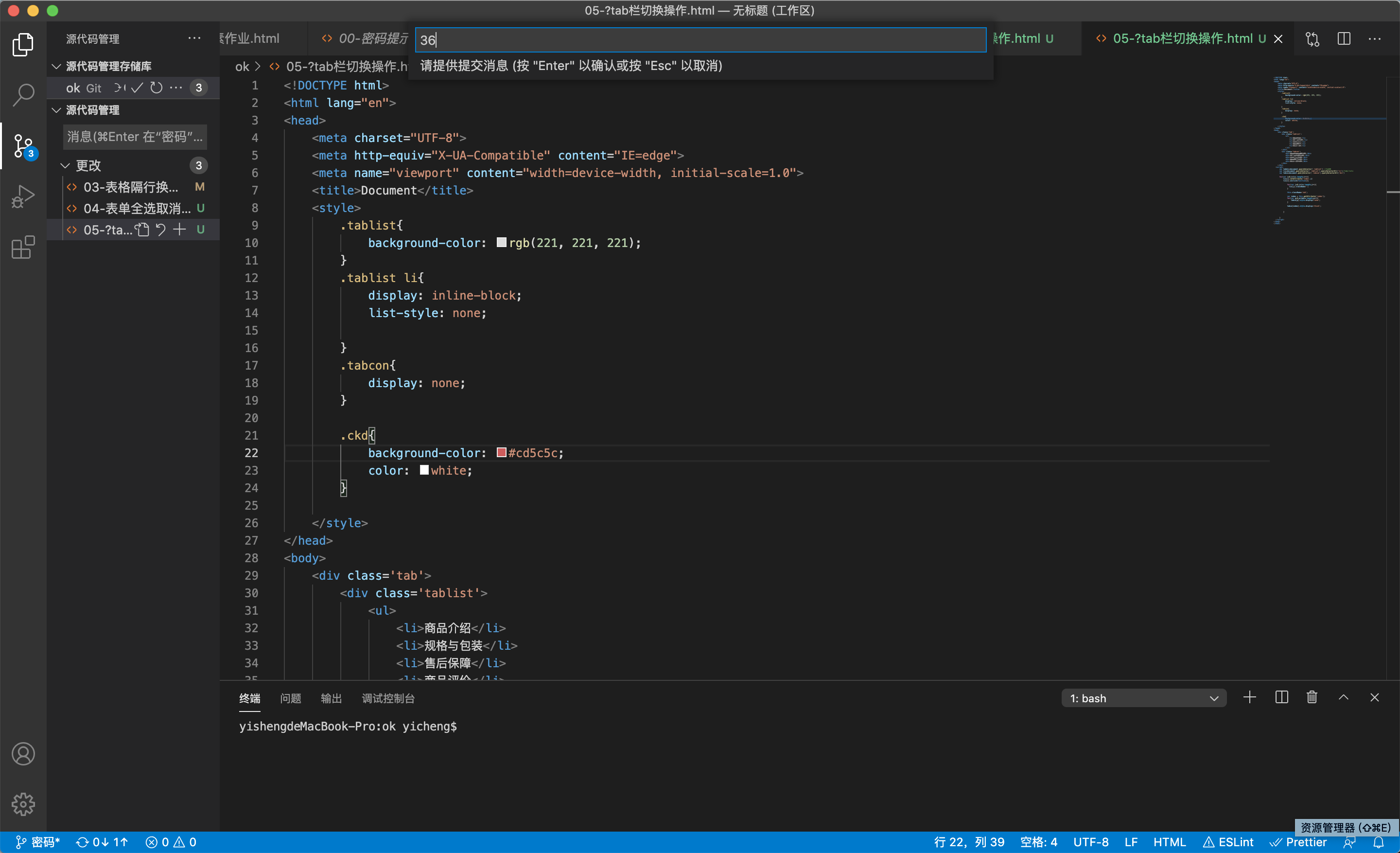Open the Accounts menu icon
Image resolution: width=1400 pixels, height=853 pixels.
click(23, 754)
